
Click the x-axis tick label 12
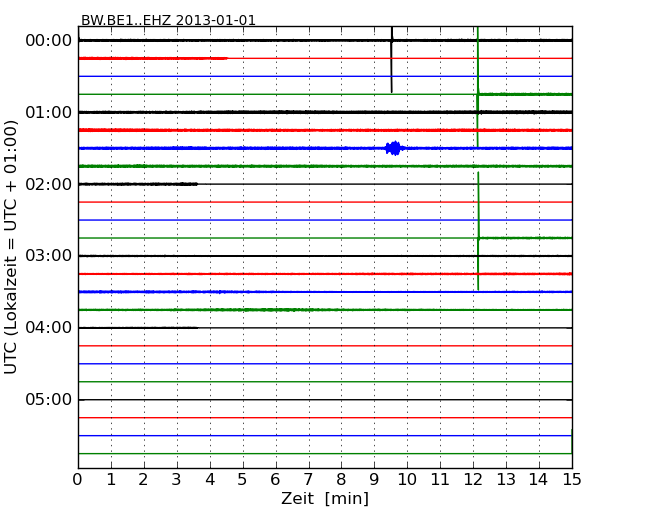(x=473, y=480)
